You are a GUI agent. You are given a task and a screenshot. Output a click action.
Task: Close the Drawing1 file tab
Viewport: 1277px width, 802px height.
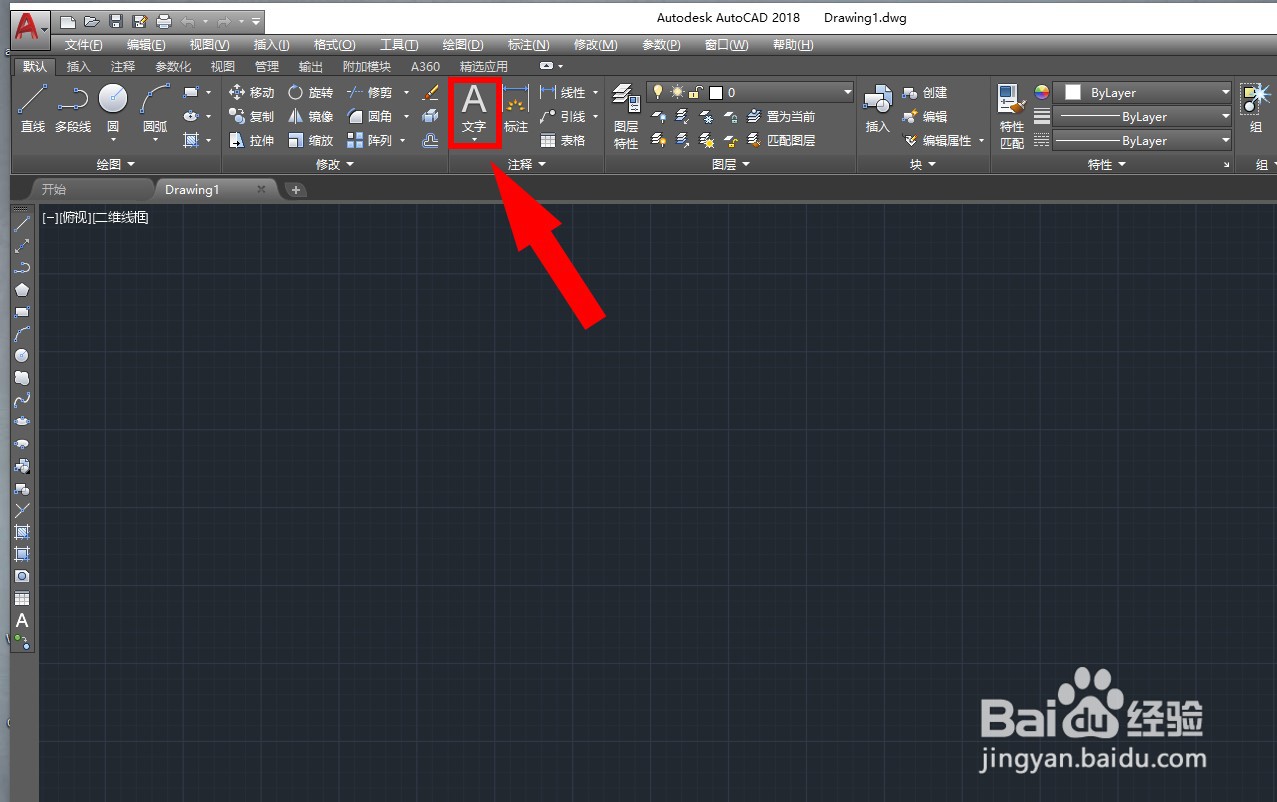pos(261,189)
